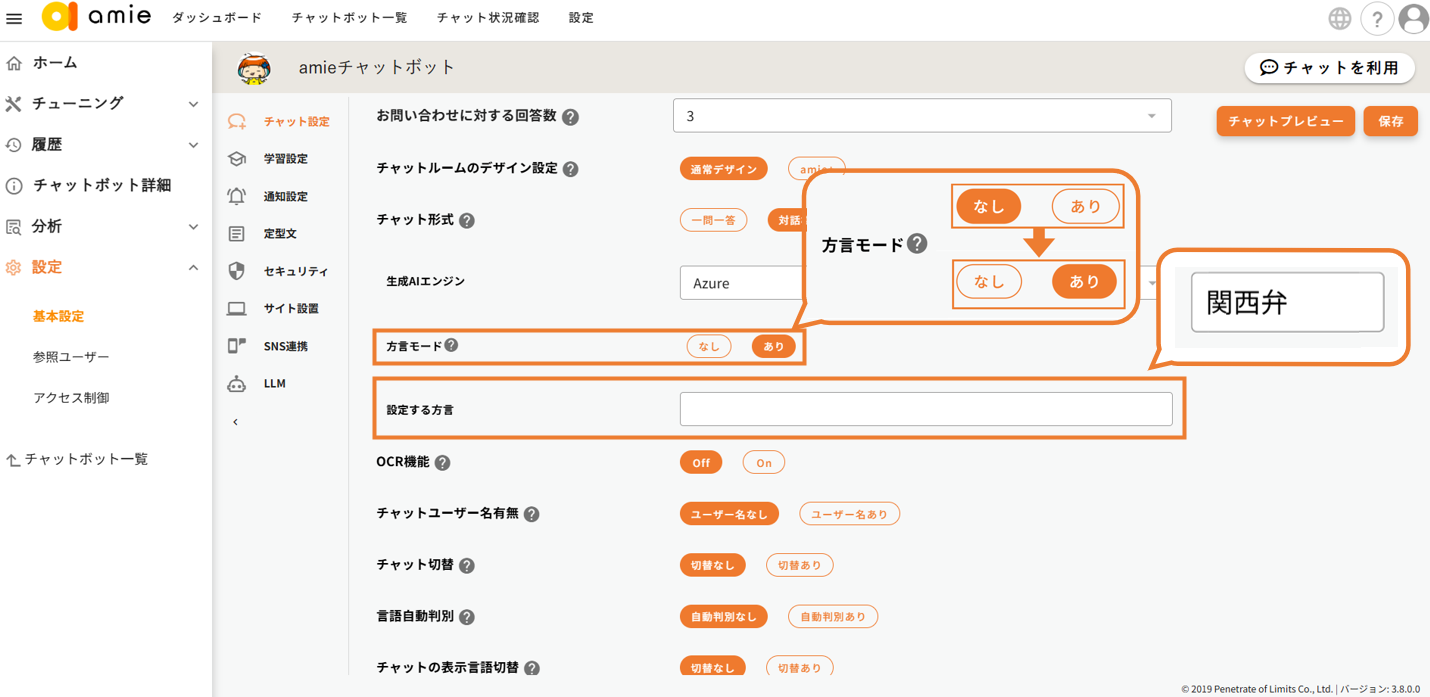Expand the チューニング sidebar section

(x=193, y=104)
